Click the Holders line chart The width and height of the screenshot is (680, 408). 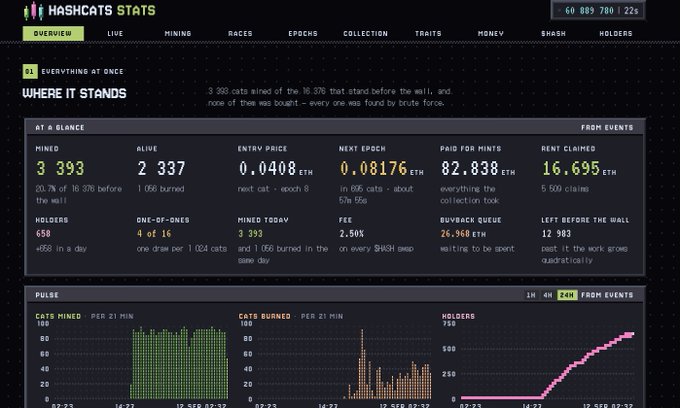click(539, 362)
